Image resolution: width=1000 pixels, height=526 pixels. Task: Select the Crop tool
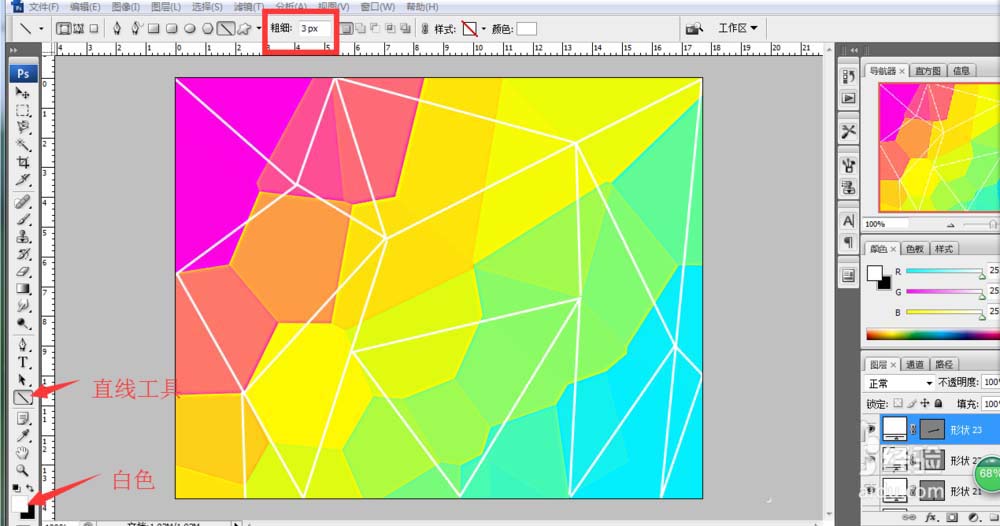(22, 162)
